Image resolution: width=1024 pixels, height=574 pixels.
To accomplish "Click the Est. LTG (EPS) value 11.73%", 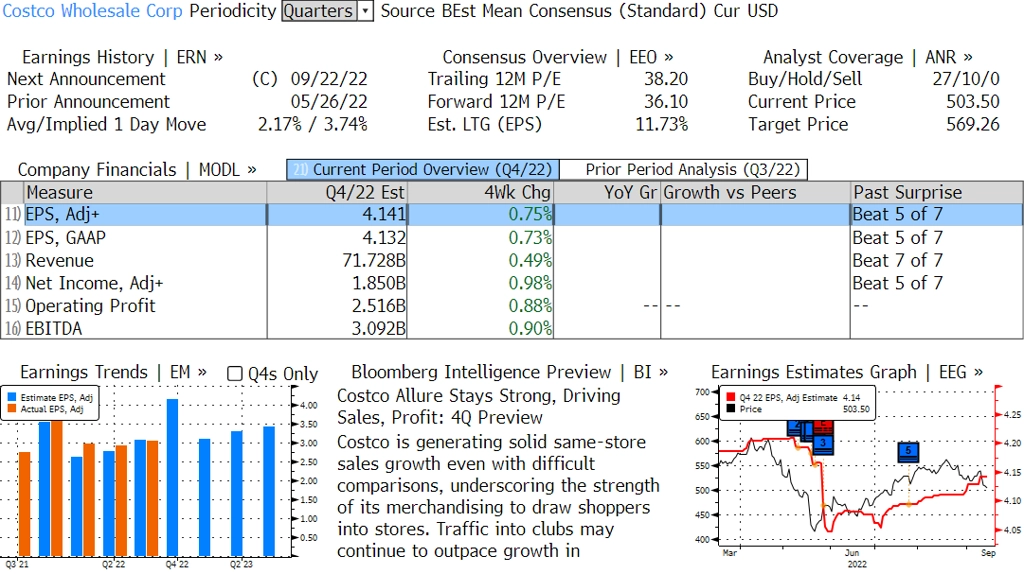I will coord(662,125).
